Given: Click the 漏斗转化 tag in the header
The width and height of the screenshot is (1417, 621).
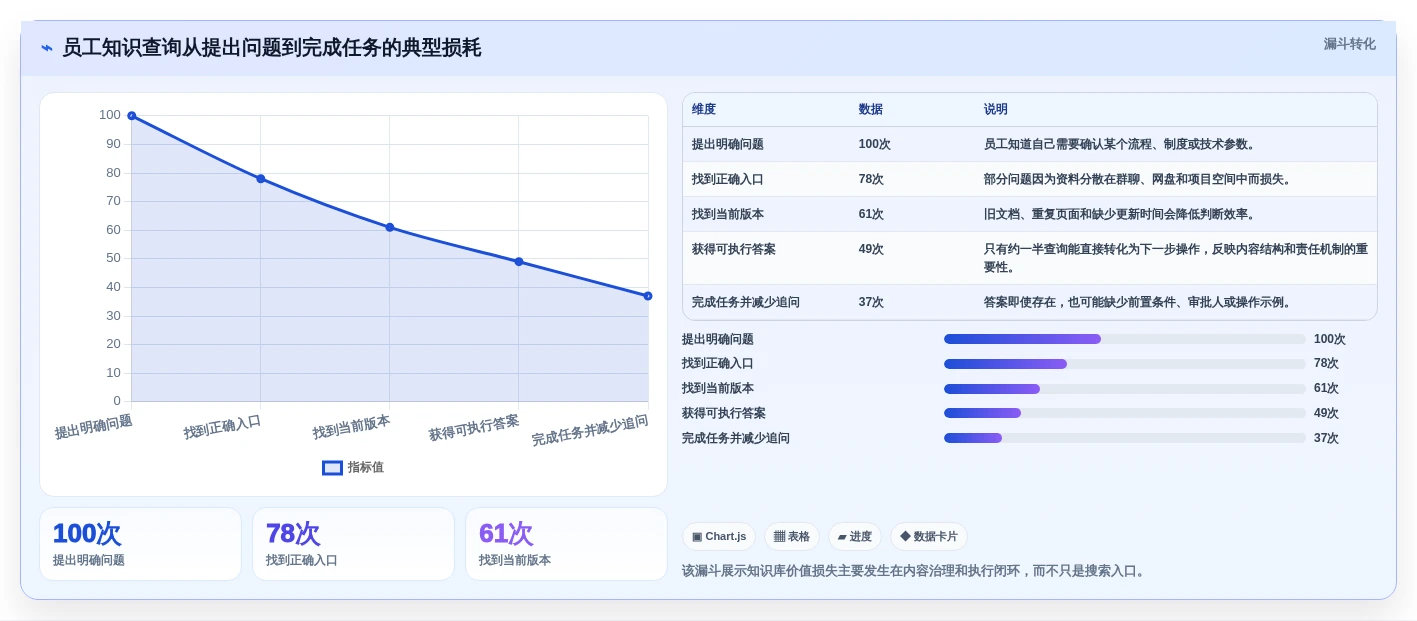Looking at the screenshot, I should 1349,44.
